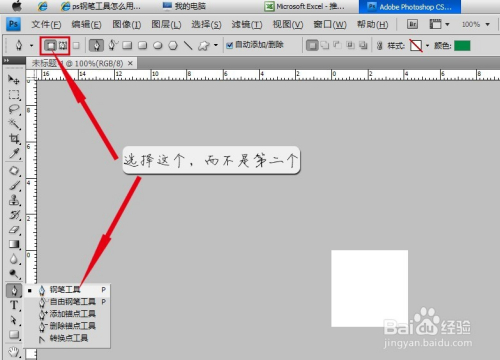Image resolution: width=500 pixels, height=360 pixels.
Task: Select the Path Selection tool
Action: click(14, 320)
